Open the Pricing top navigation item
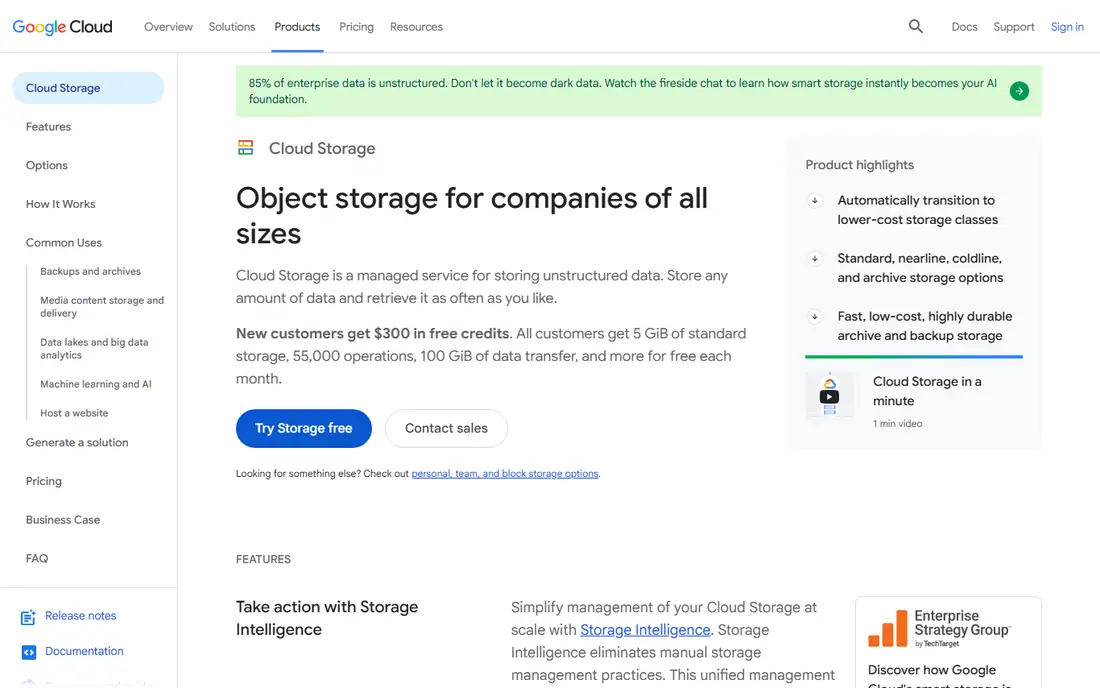 [x=356, y=27]
